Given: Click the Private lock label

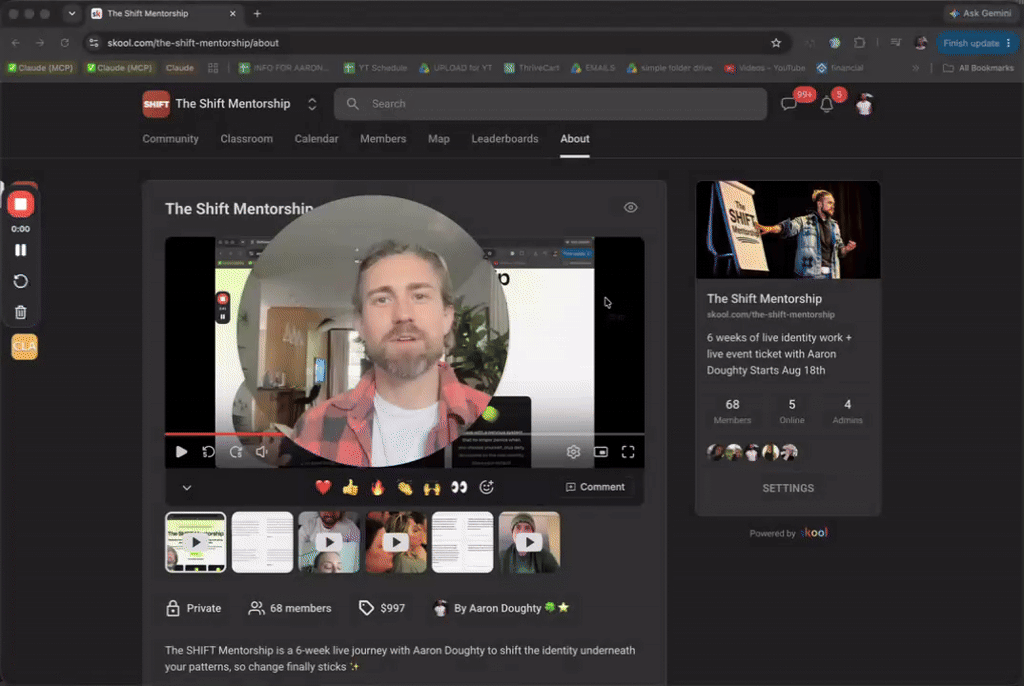Looking at the screenshot, I should coord(193,608).
